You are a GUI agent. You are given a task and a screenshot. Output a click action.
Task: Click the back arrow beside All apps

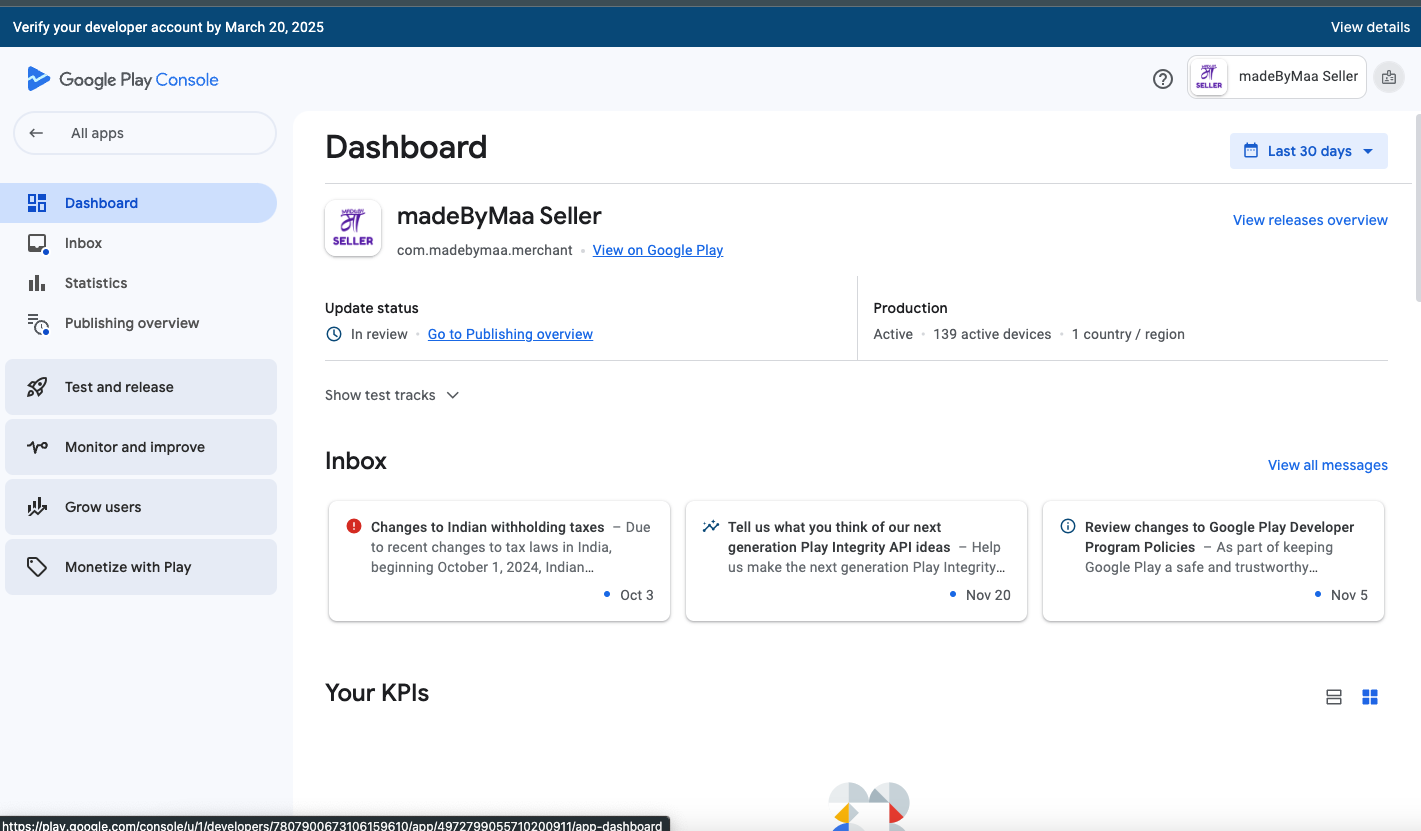tap(37, 133)
